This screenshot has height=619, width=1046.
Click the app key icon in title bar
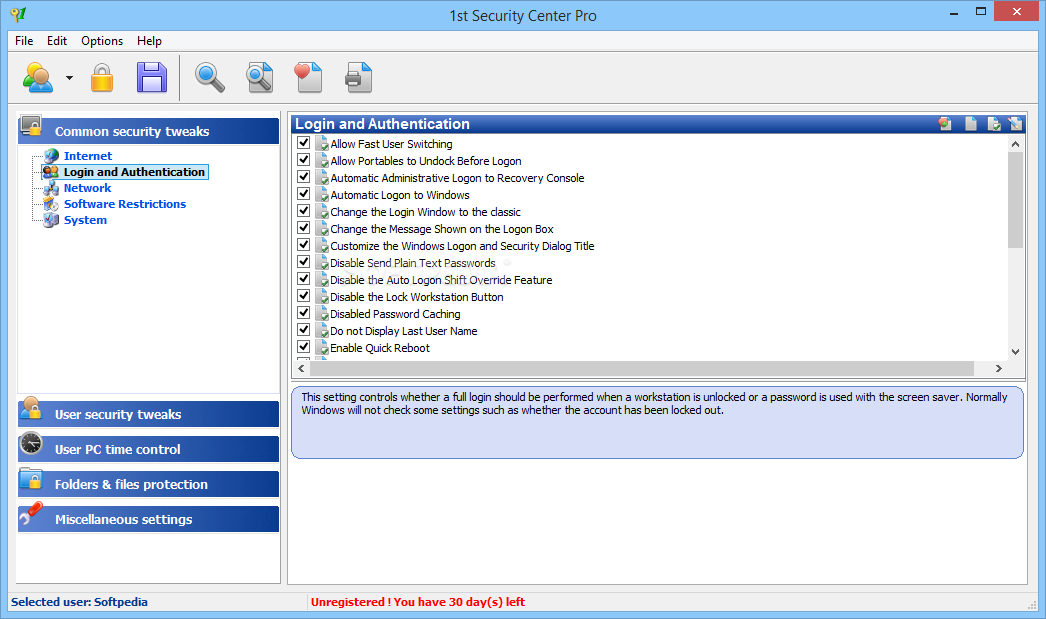pyautogui.click(x=18, y=14)
